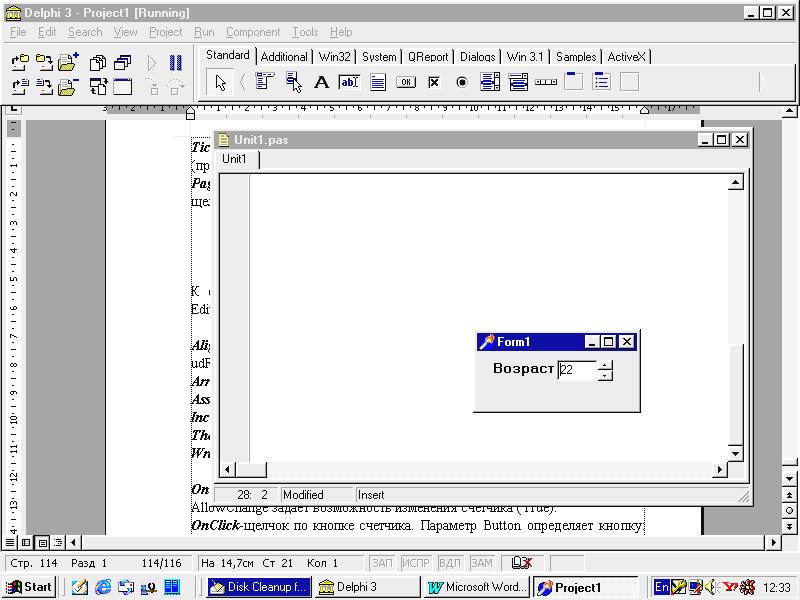
Task: Select the pointer arrow in Standard palette
Action: pos(220,82)
